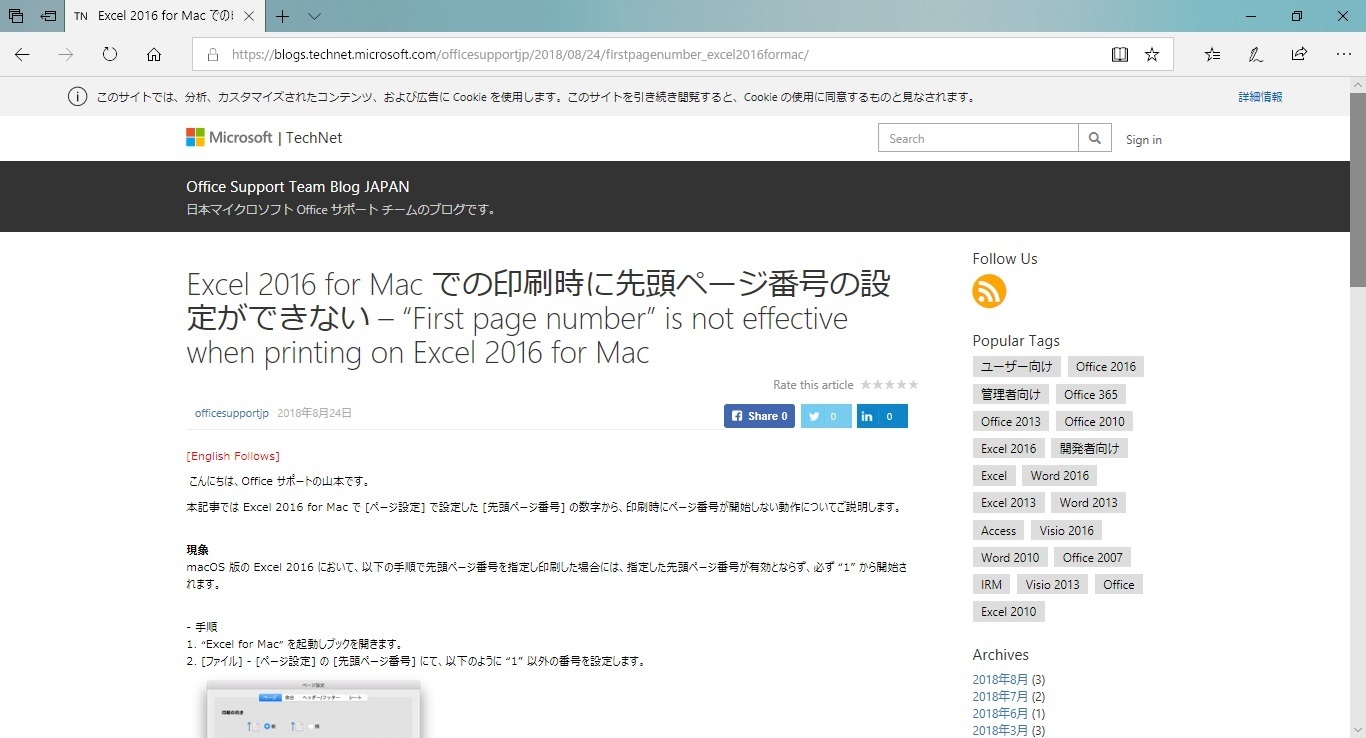Open the RSS feed icon

(x=989, y=291)
